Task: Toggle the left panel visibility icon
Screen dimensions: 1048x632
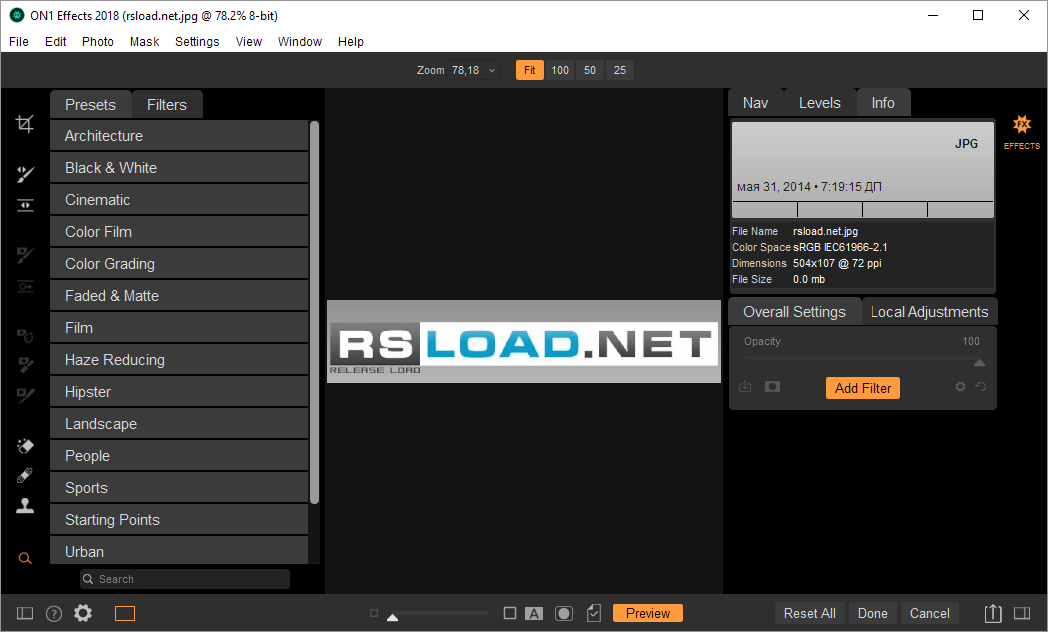Action: tap(25, 613)
